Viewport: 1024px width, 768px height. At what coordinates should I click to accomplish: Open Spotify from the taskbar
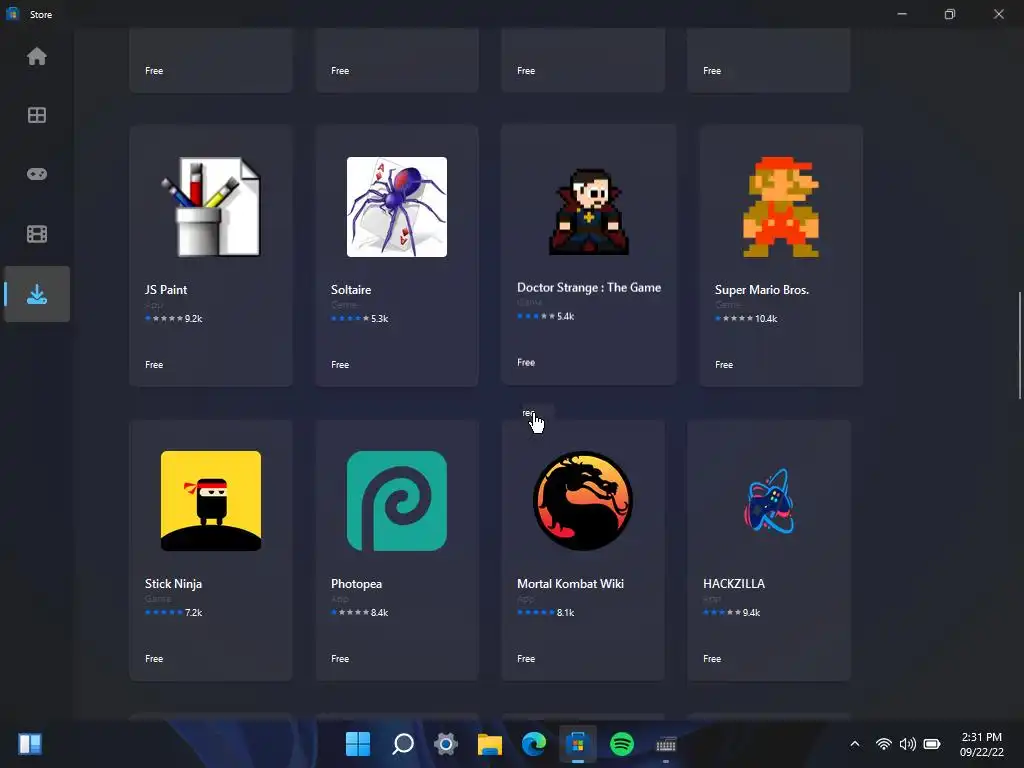(x=622, y=744)
